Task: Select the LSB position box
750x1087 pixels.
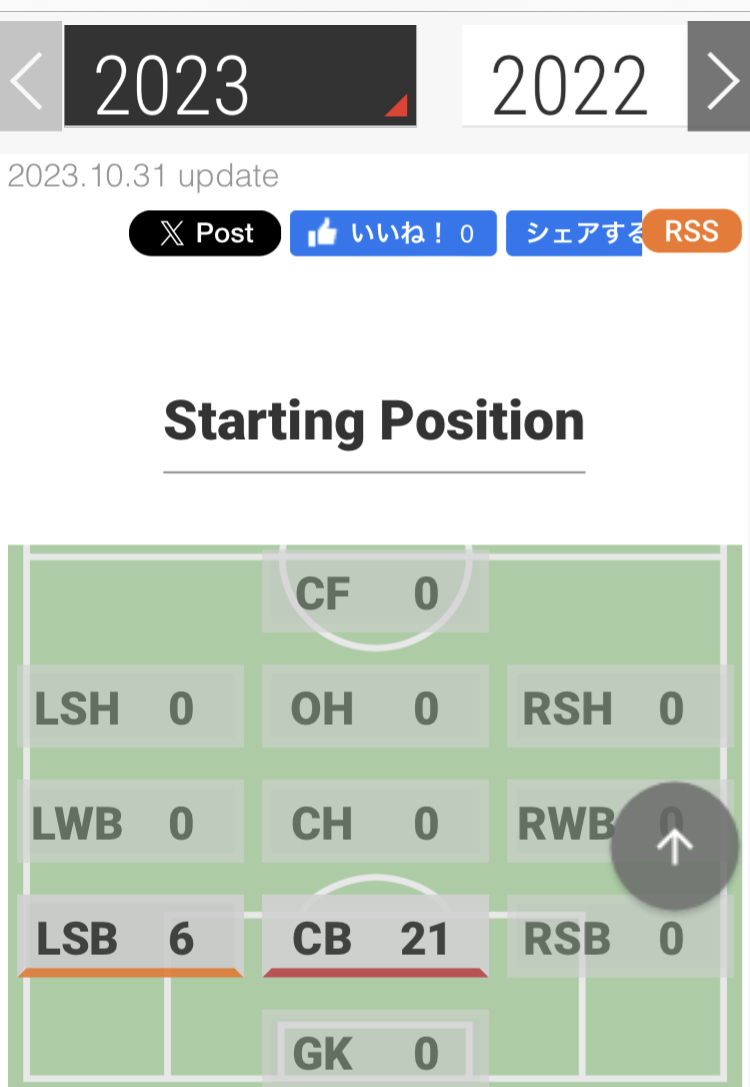Action: pyautogui.click(x=130, y=938)
